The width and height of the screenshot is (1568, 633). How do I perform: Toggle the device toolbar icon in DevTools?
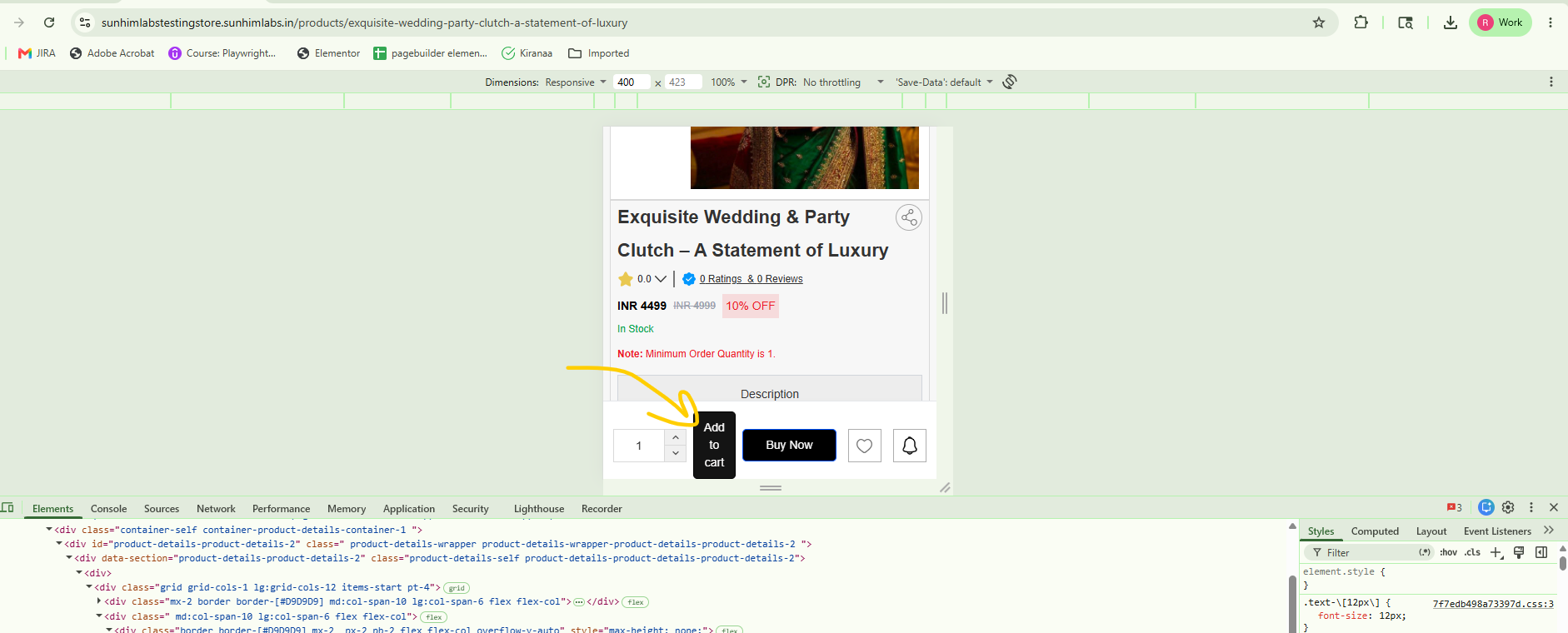coord(7,507)
